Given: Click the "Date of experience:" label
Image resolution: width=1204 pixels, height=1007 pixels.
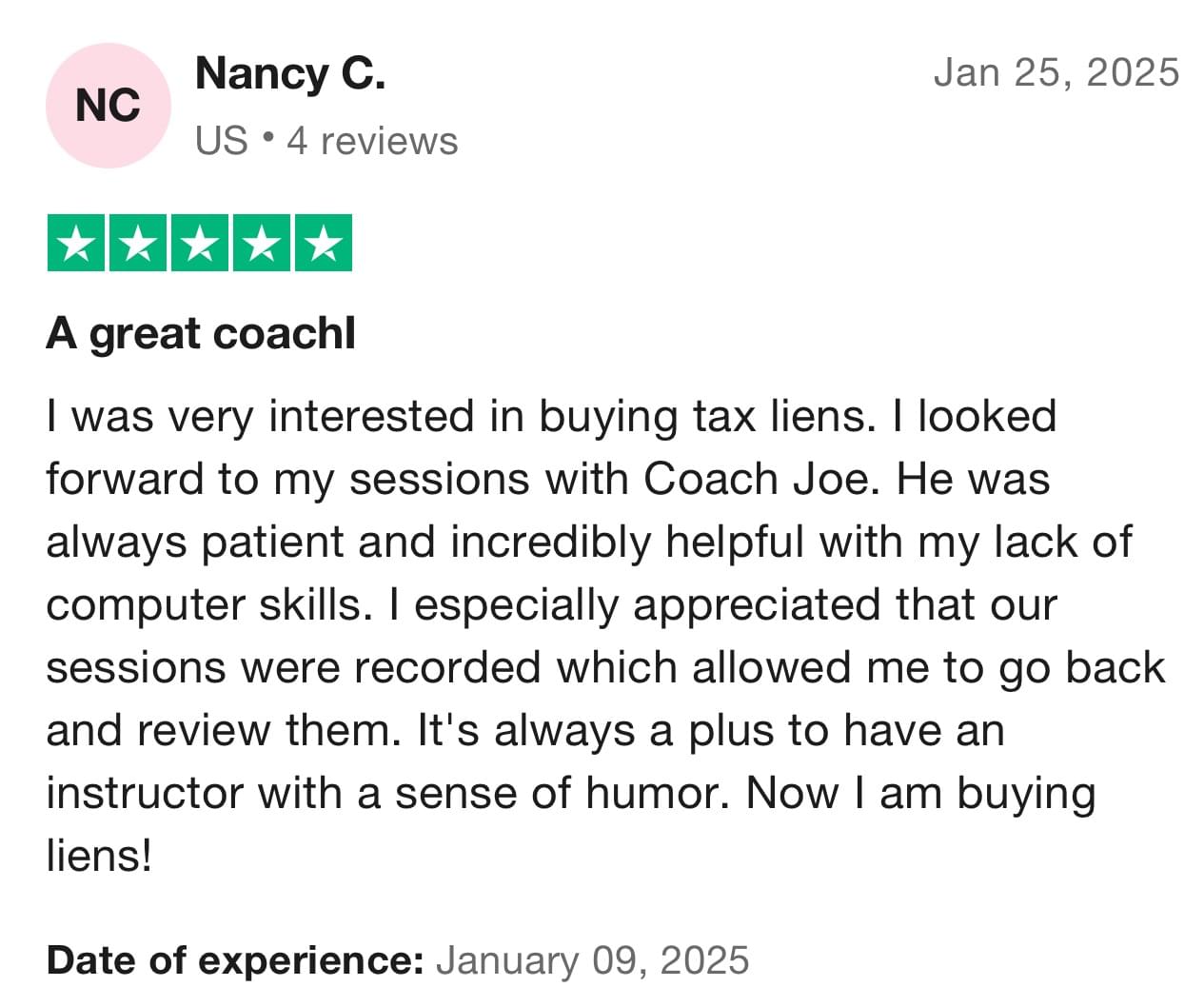Looking at the screenshot, I should (x=234, y=960).
